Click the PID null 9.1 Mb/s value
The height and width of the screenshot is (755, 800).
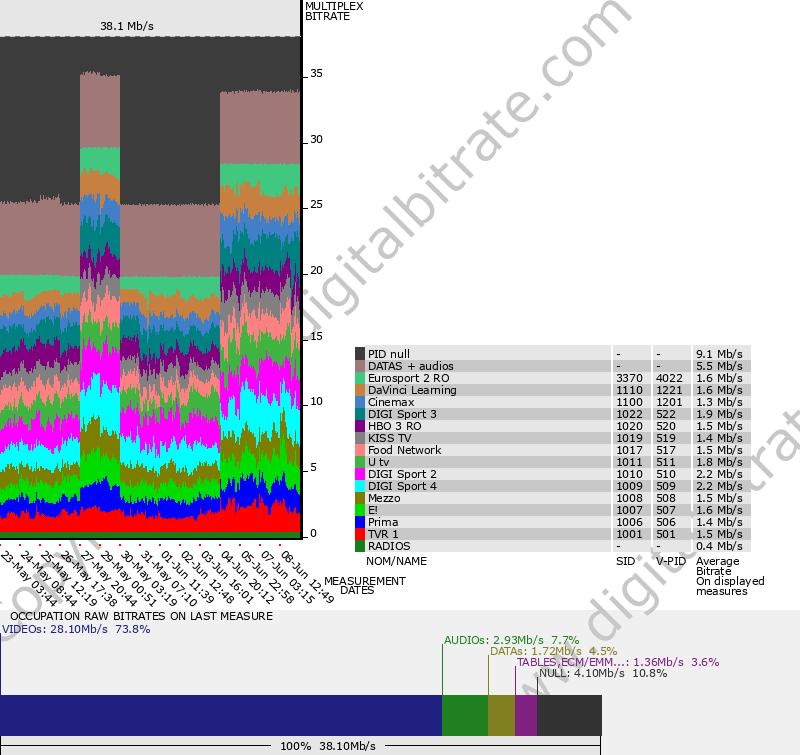point(719,354)
